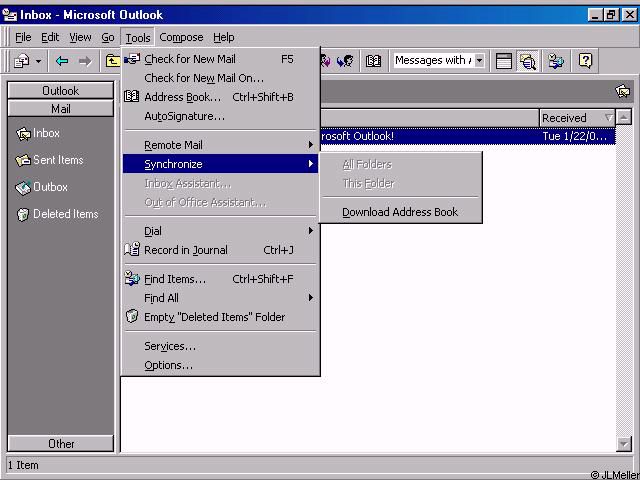Open the Compose menu
The height and width of the screenshot is (480, 640).
[181, 38]
